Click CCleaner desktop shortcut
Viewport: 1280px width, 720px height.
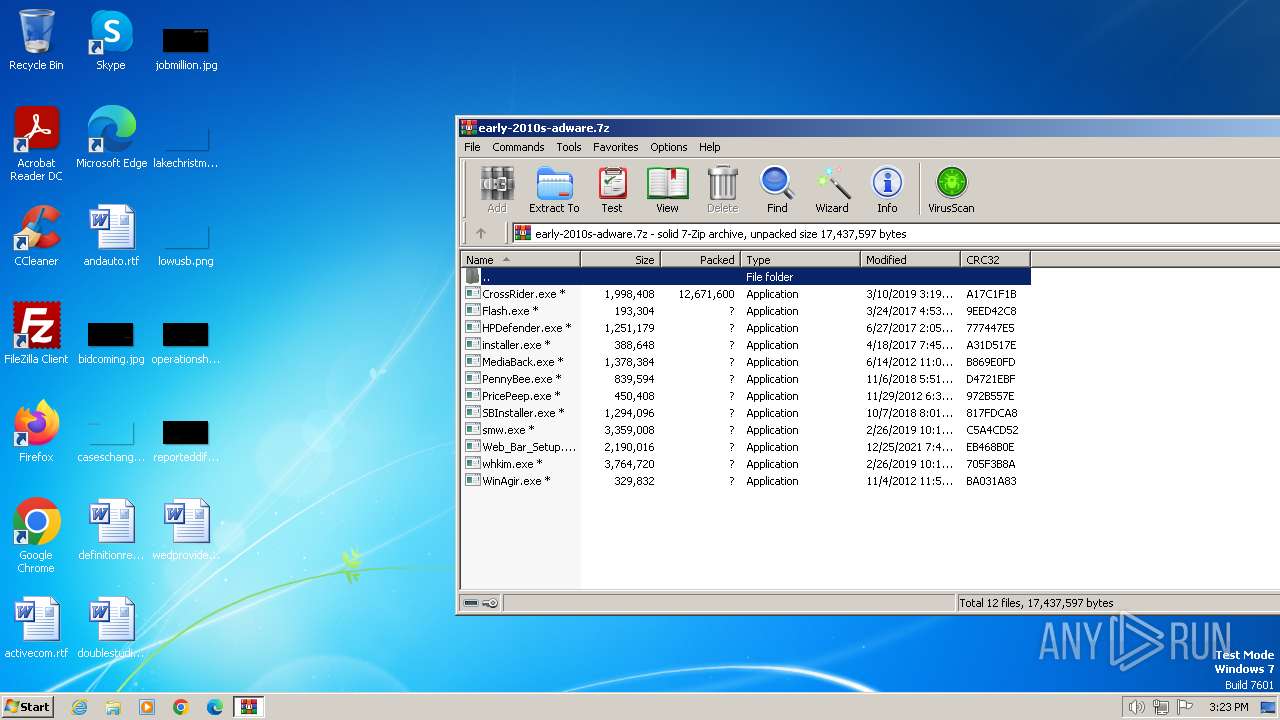(x=36, y=235)
